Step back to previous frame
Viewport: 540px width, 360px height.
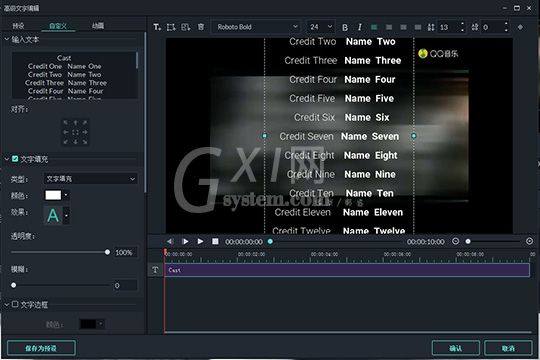170,241
